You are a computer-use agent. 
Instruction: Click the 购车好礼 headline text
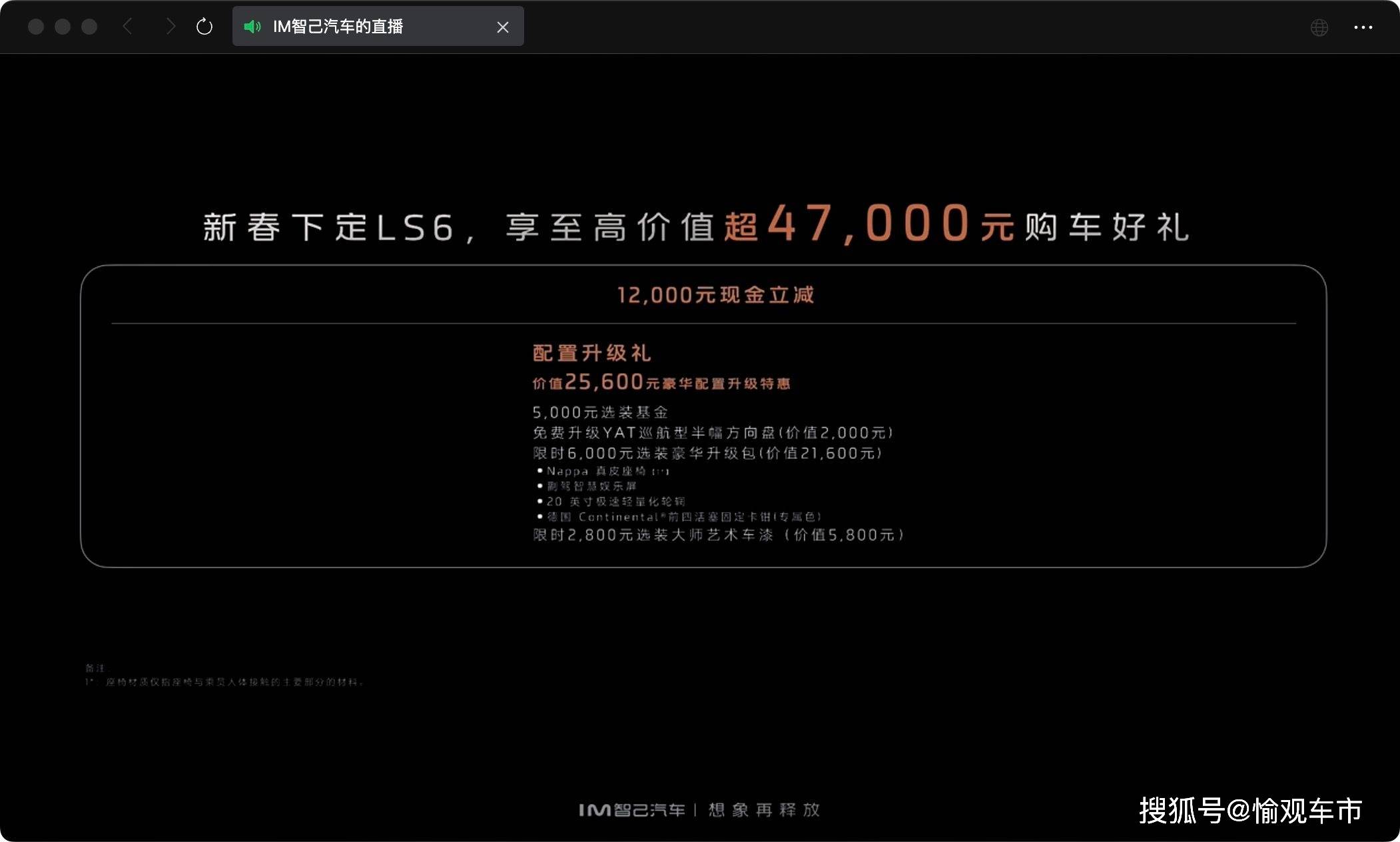[x=1107, y=227]
